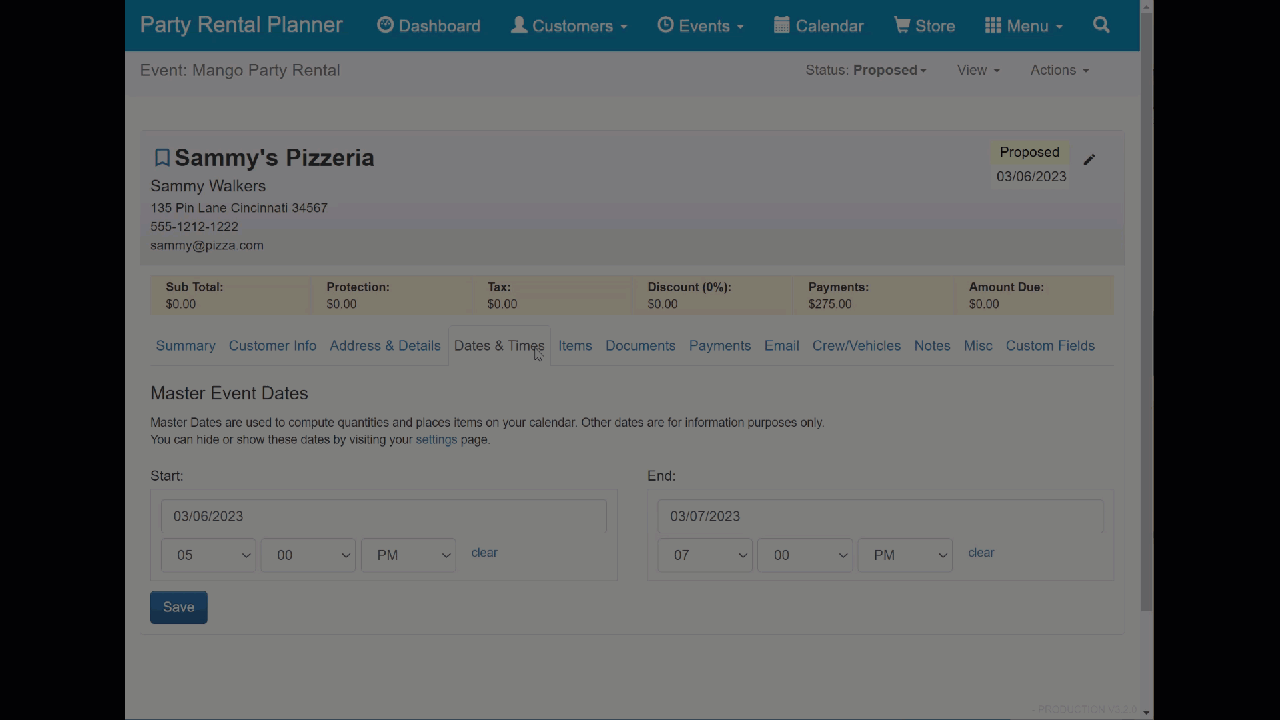Switch to the Customer Info tab
Screen dimensions: 1280x720
272,346
